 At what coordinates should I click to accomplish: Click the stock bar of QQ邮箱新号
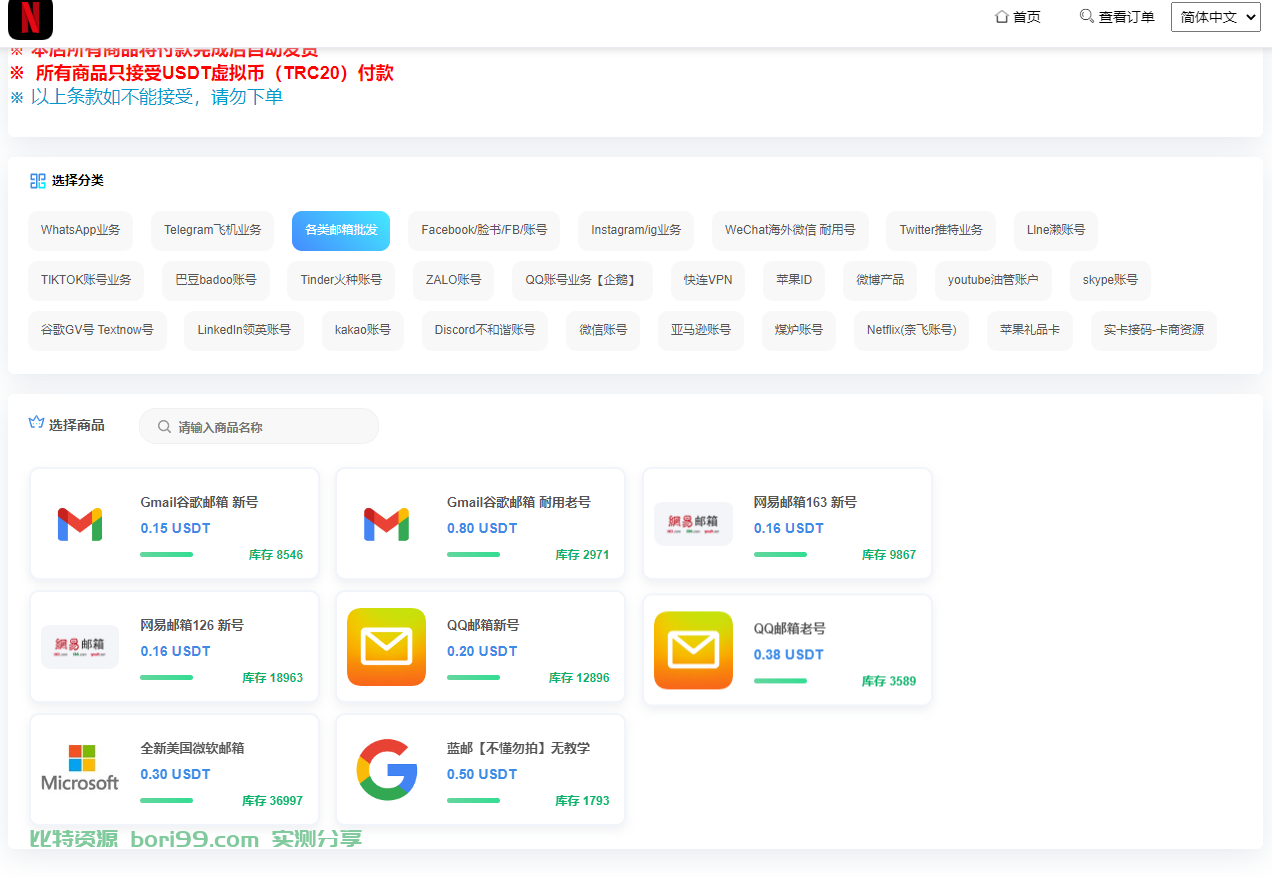tap(473, 678)
